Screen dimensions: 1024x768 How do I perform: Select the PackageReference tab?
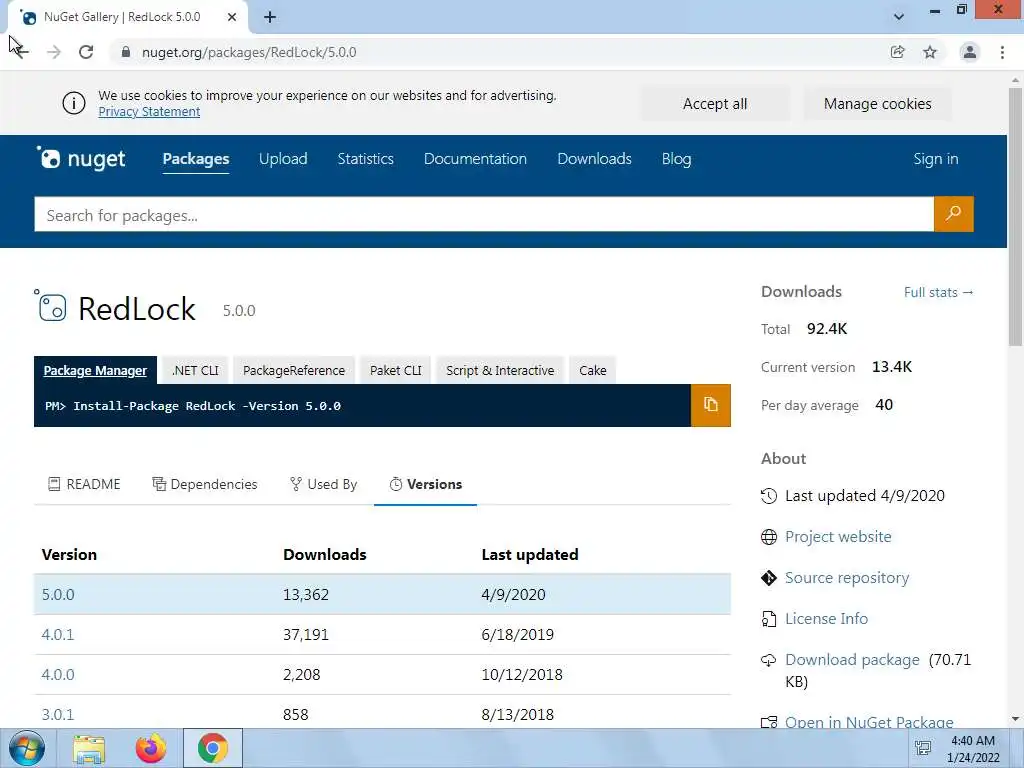click(294, 370)
